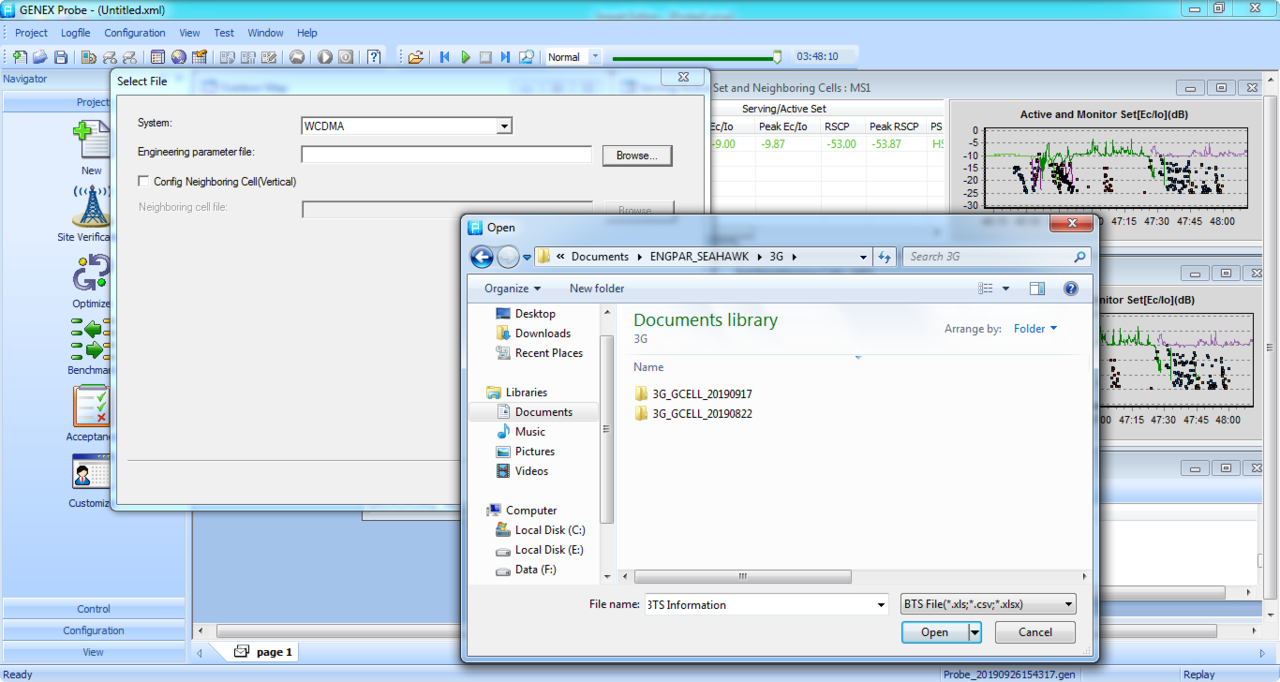Select the 3G_GCELL_20190822 folder
This screenshot has width=1280, height=682.
coord(692,413)
